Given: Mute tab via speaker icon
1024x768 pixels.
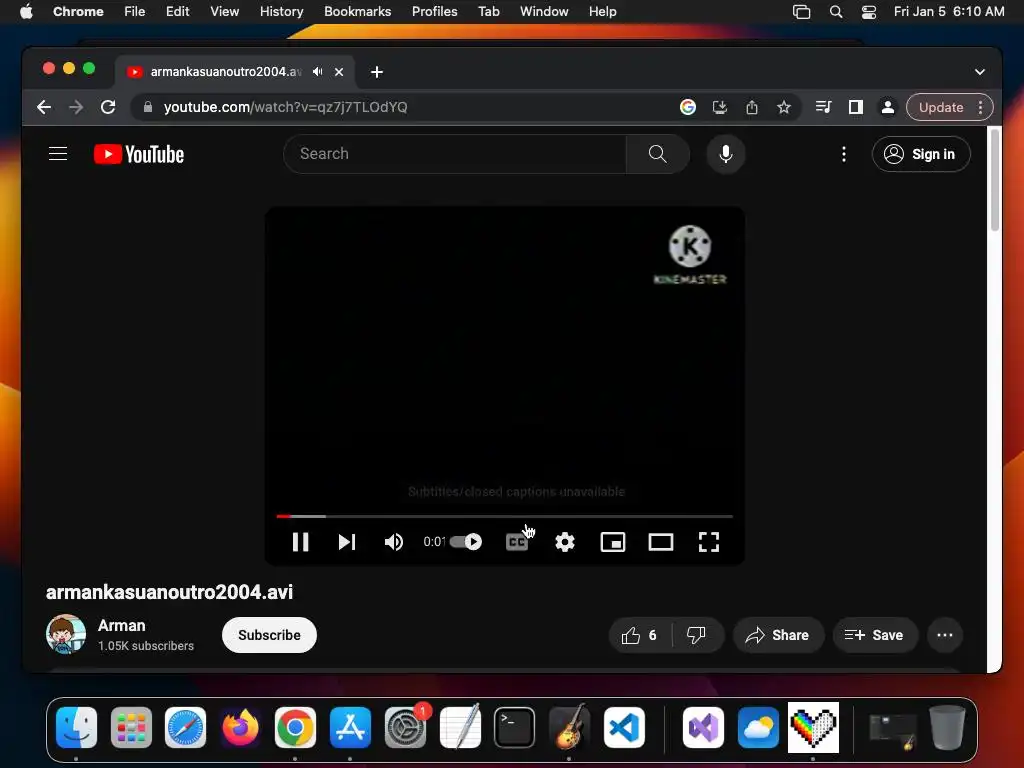Looking at the screenshot, I should point(317,72).
